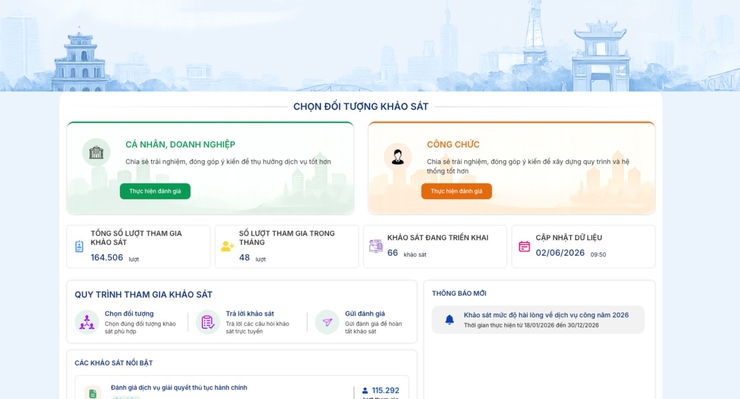Viewport: 740px width, 399px height.
Task: Click the Trả lời khảo sát step icon
Action: coord(208,322)
